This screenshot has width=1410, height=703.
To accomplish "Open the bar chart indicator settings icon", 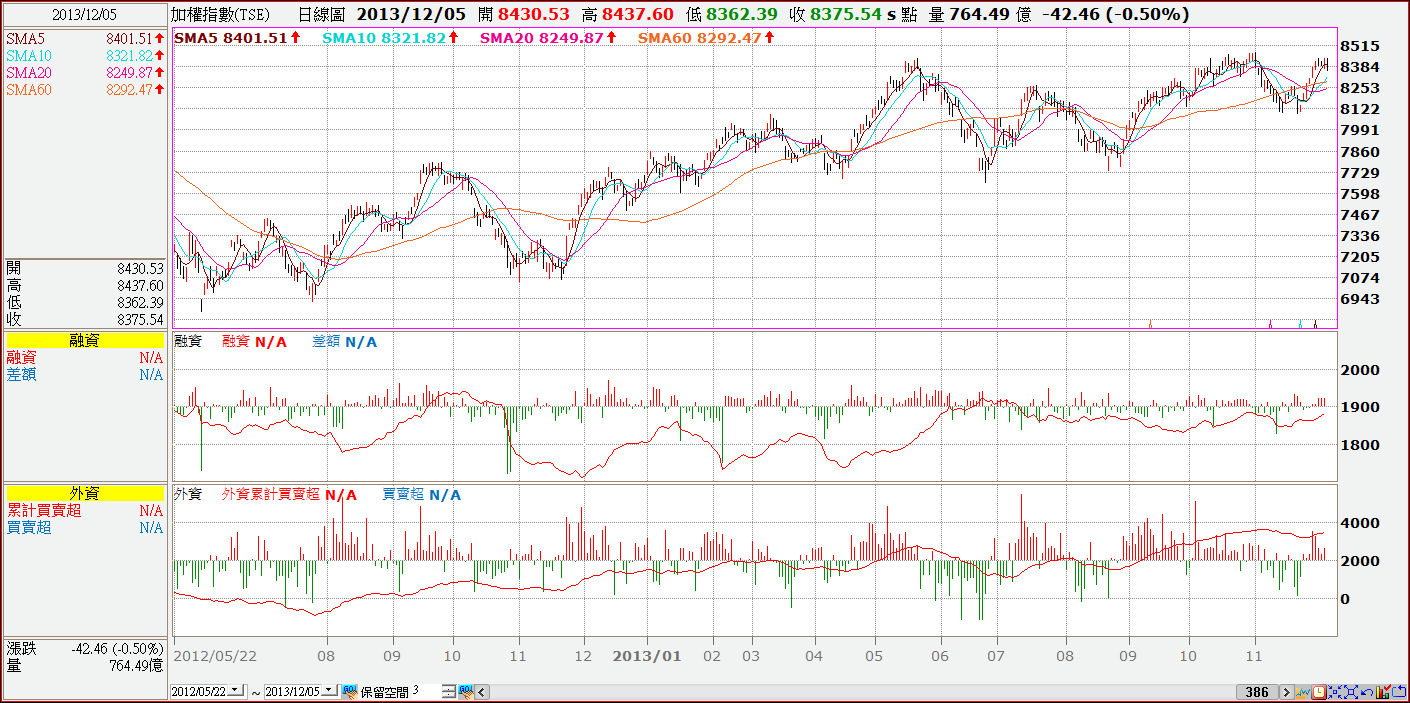I will (1383, 692).
